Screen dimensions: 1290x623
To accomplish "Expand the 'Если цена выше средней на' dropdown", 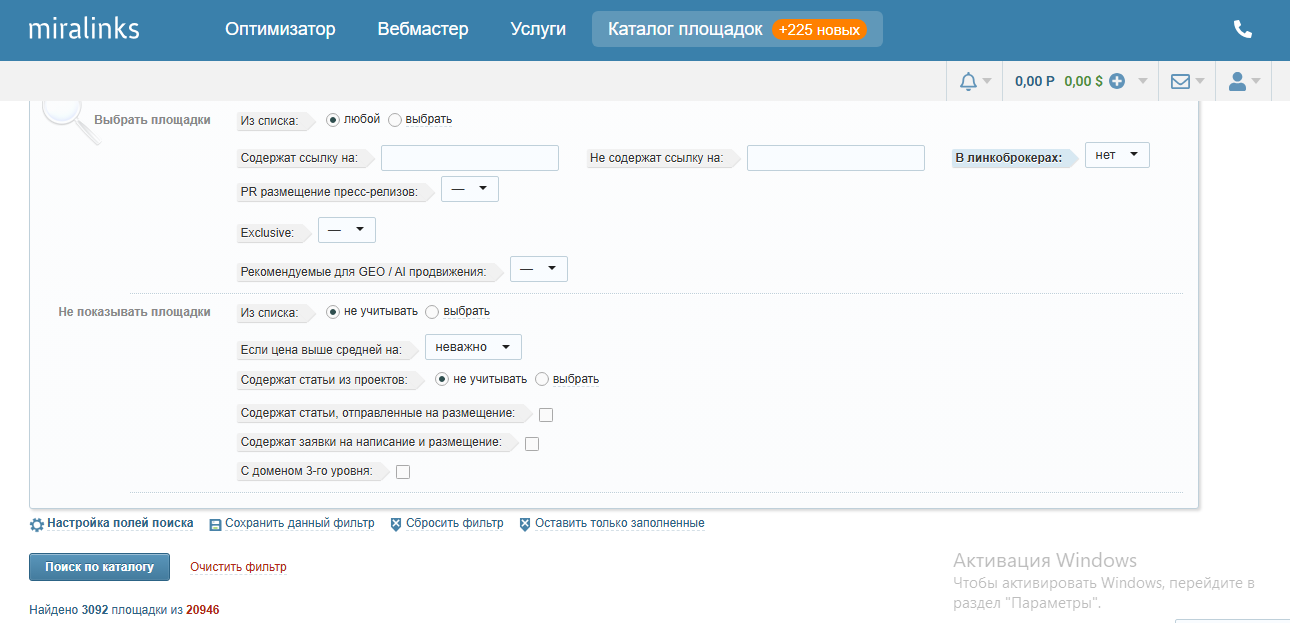I will 473,347.
